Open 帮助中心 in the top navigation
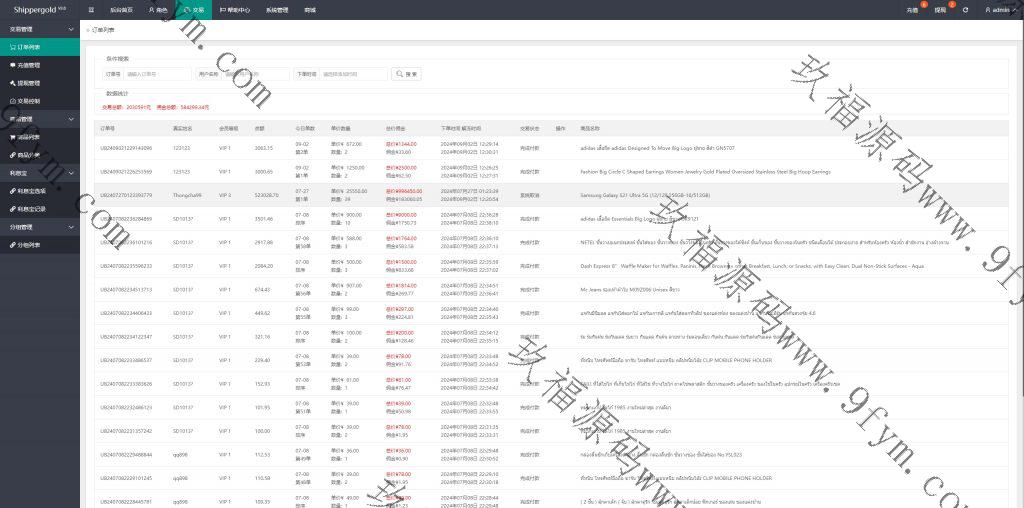The image size is (1024, 508). tap(235, 9)
